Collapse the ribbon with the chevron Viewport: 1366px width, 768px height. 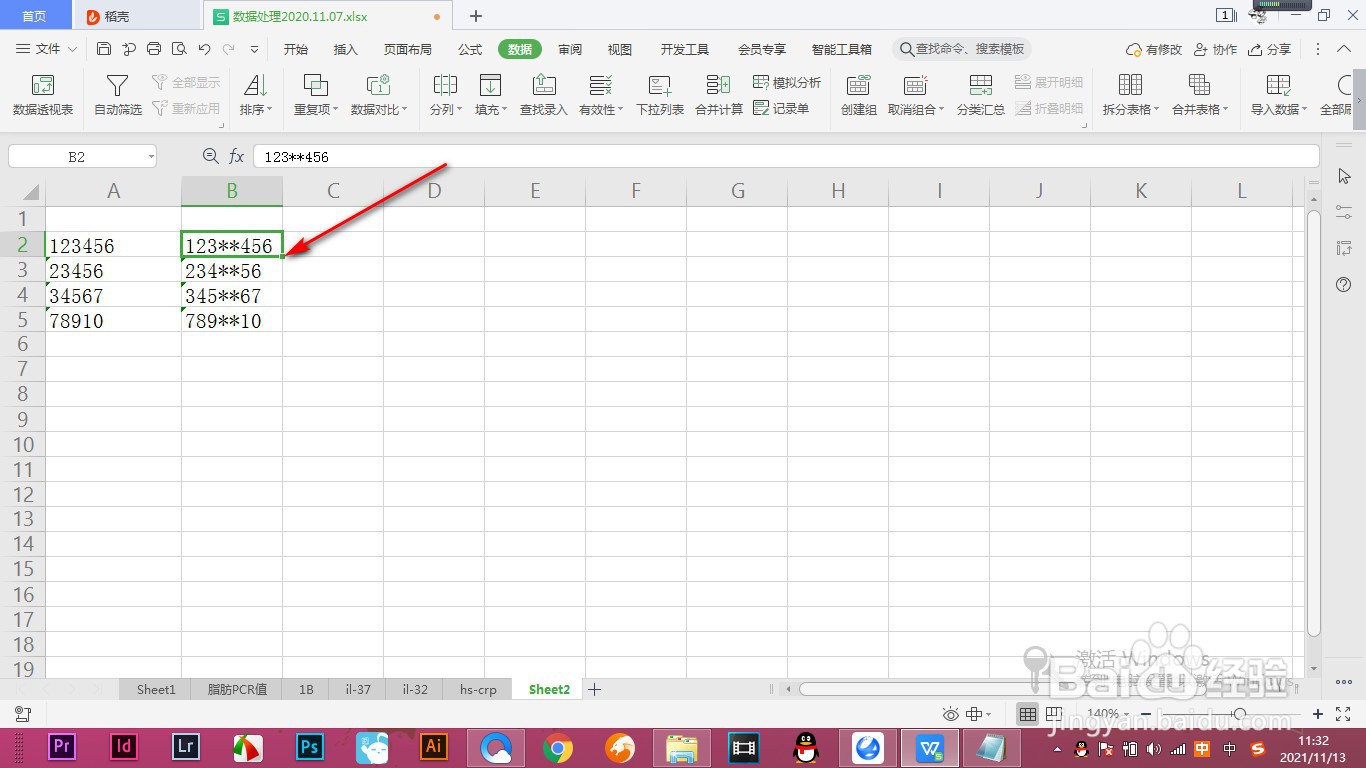tap(1344, 49)
